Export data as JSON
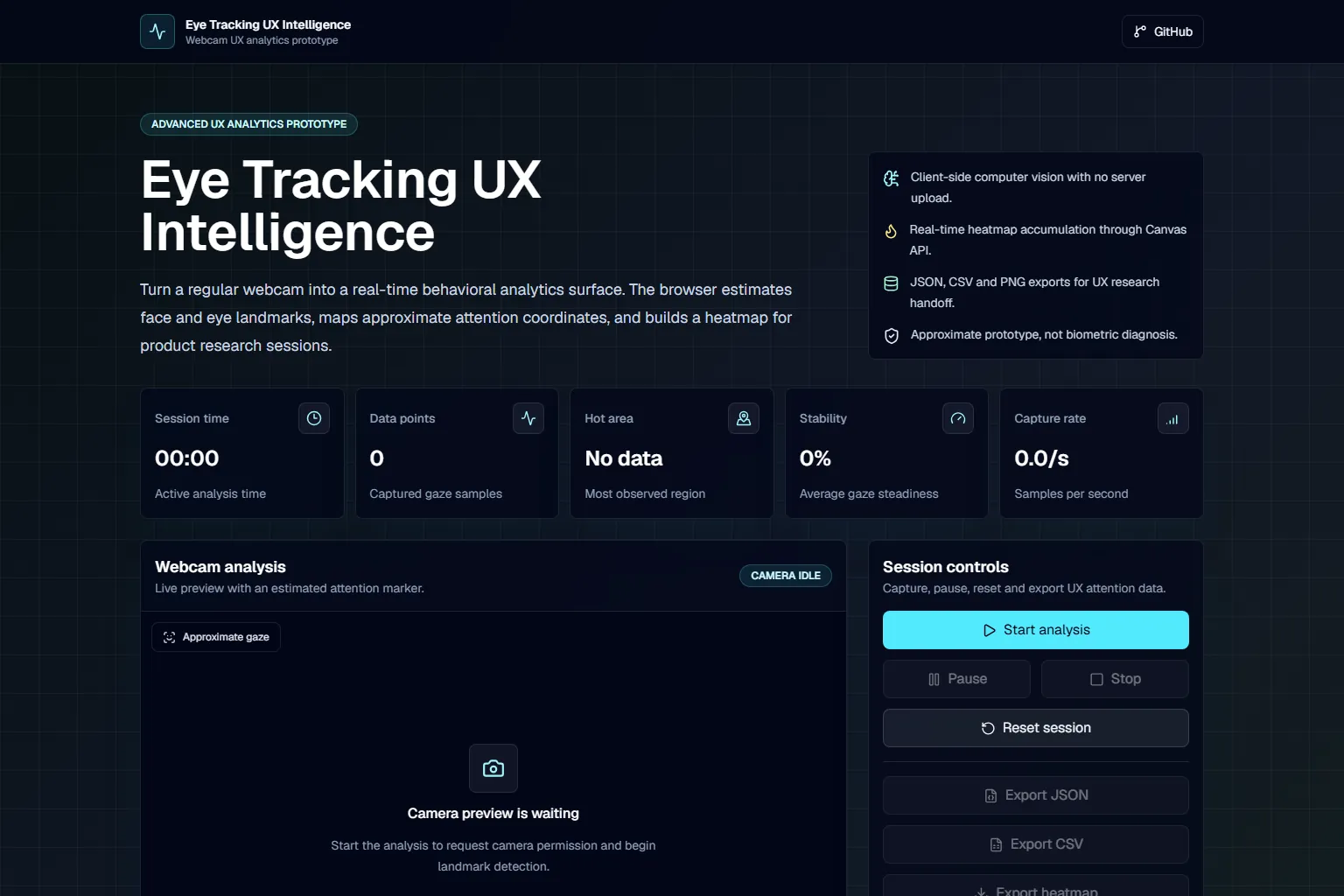 [x=1036, y=795]
